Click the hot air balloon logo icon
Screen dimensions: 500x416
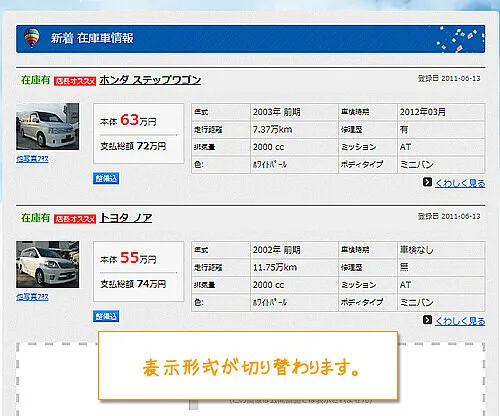32,38
